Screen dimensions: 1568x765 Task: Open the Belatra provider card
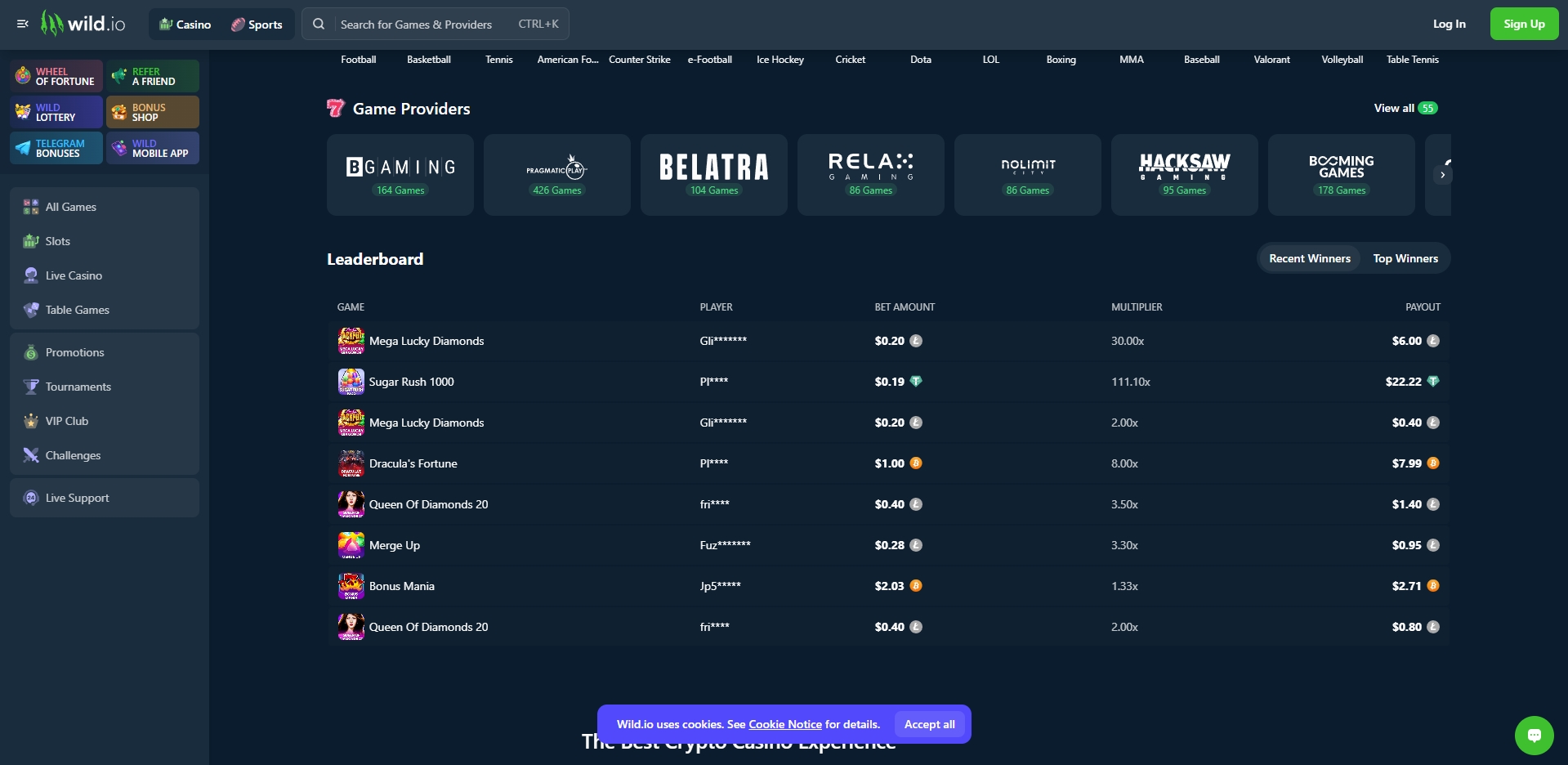714,175
